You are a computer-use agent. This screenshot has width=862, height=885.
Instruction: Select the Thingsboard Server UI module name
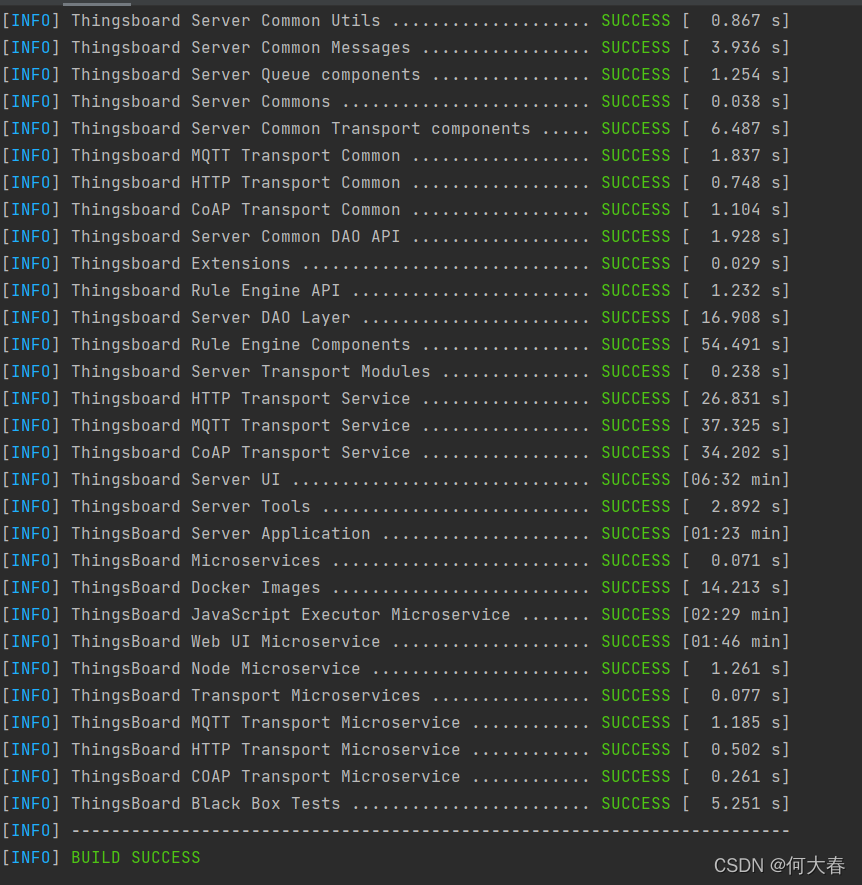coord(175,479)
